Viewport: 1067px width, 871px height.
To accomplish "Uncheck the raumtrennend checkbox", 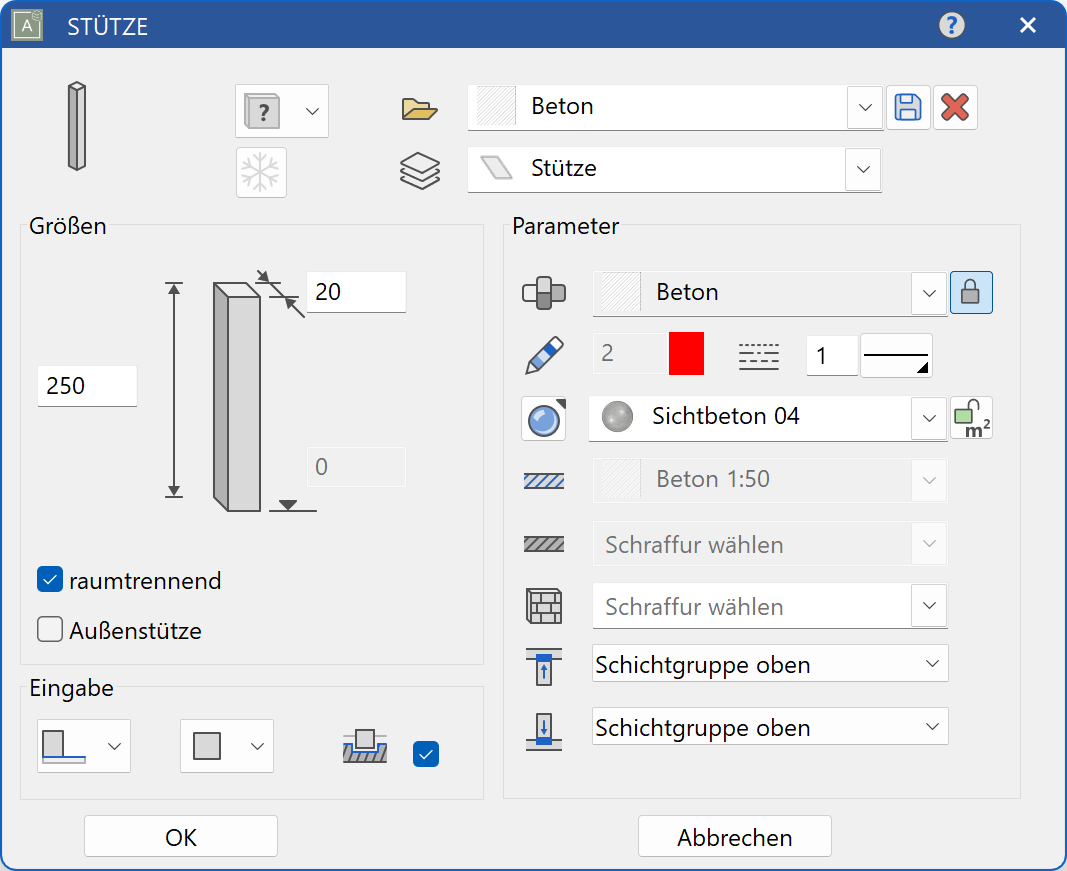I will click(49, 580).
